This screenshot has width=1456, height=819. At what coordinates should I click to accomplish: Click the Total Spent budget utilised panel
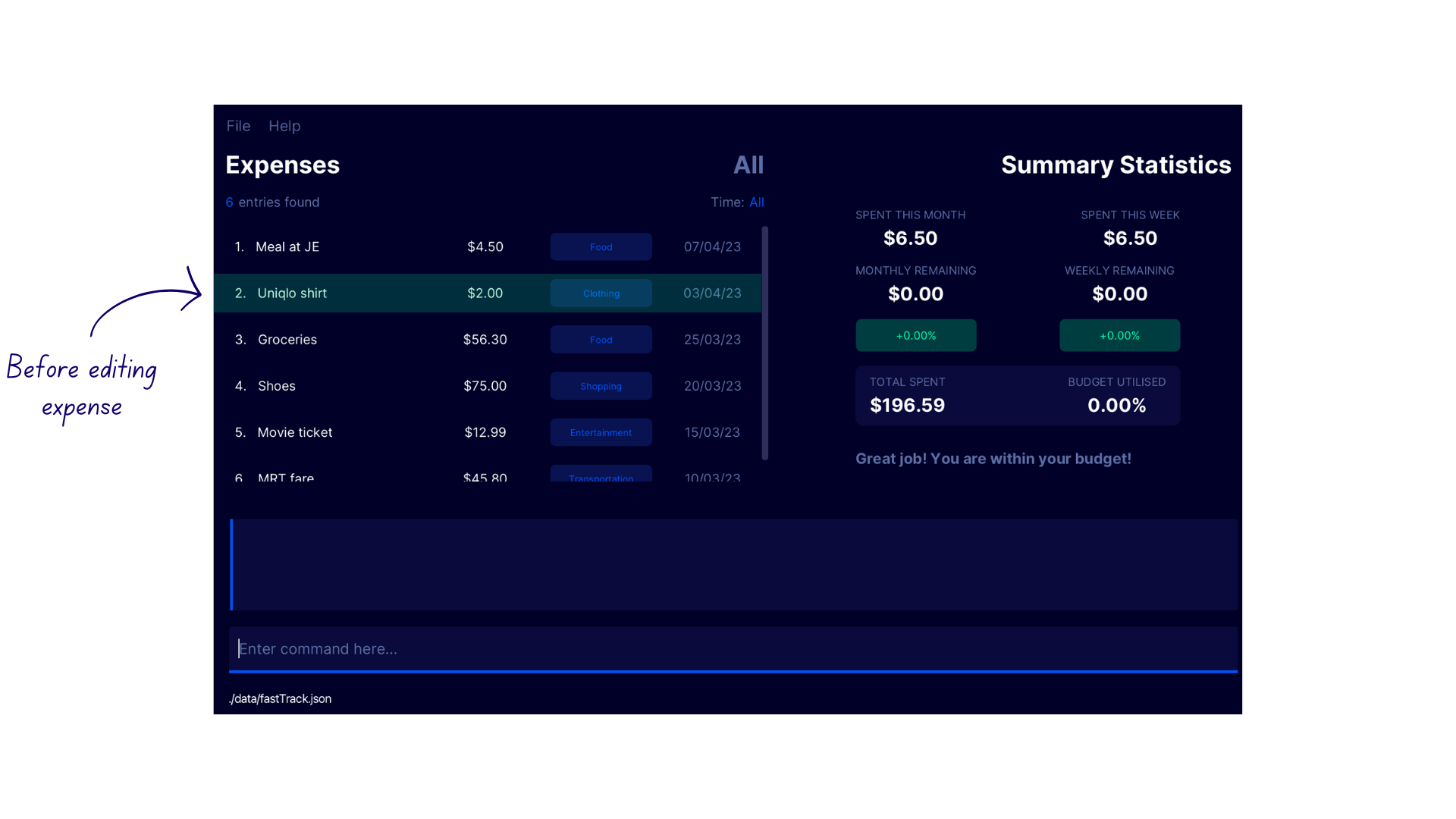[x=1017, y=394]
